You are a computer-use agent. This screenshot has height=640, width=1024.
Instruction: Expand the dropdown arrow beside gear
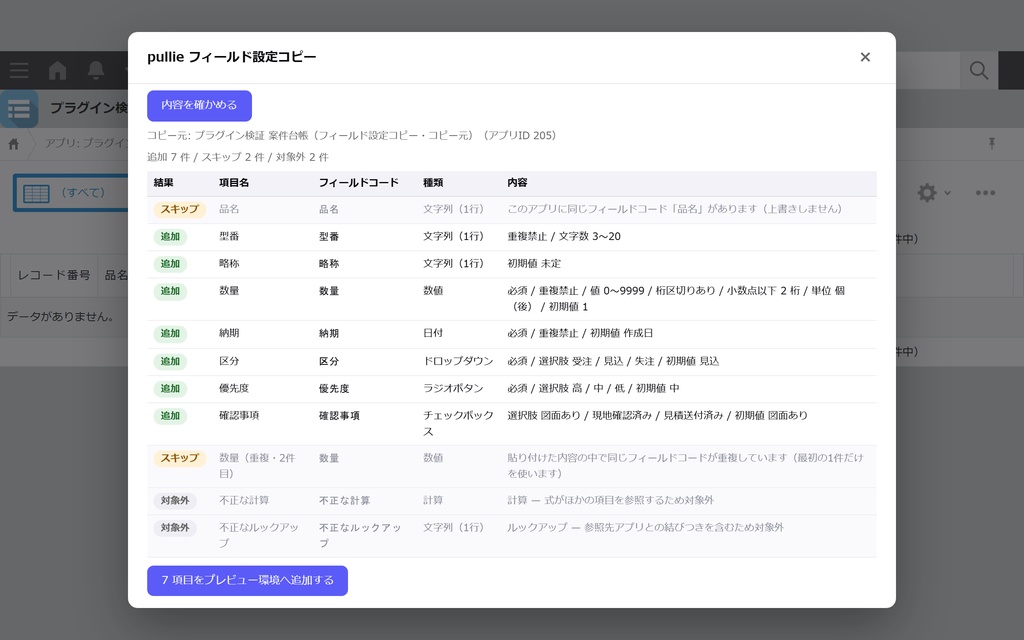[x=948, y=193]
